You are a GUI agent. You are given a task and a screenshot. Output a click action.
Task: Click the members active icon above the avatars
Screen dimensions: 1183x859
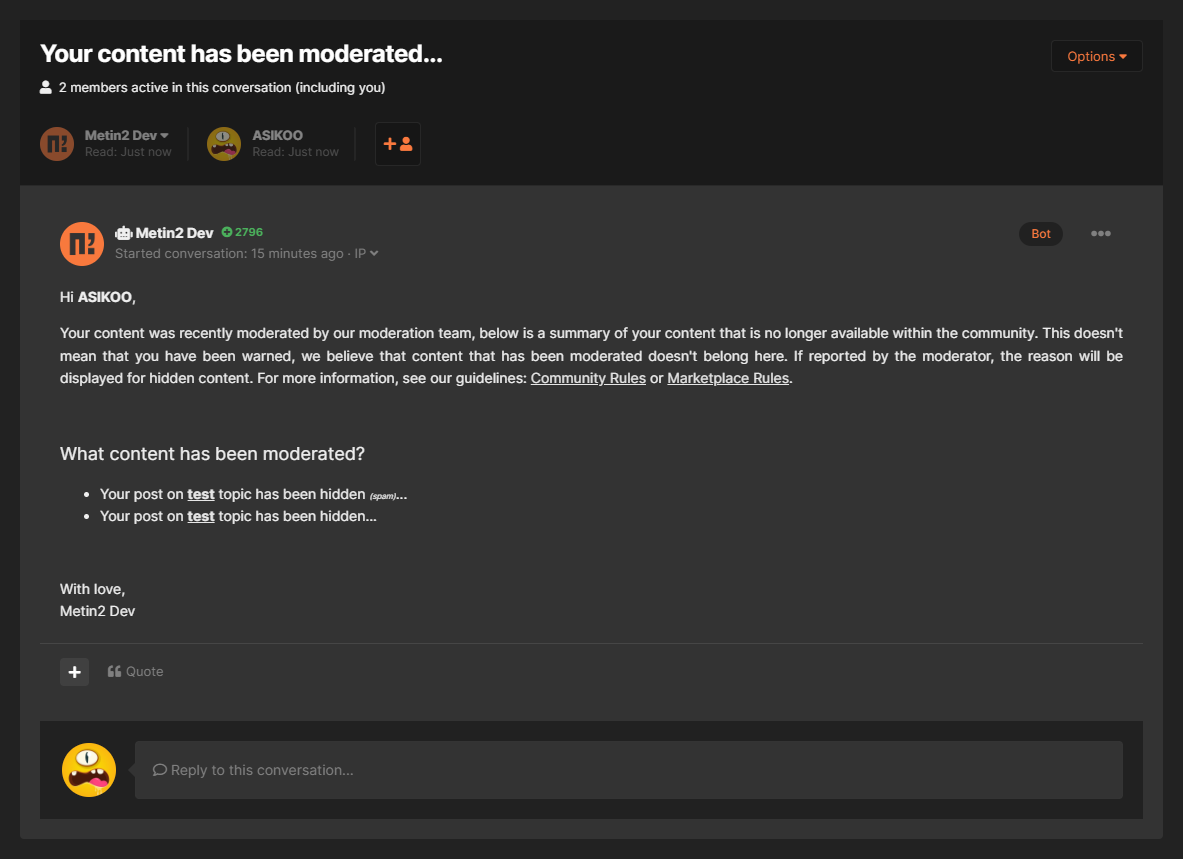45,87
